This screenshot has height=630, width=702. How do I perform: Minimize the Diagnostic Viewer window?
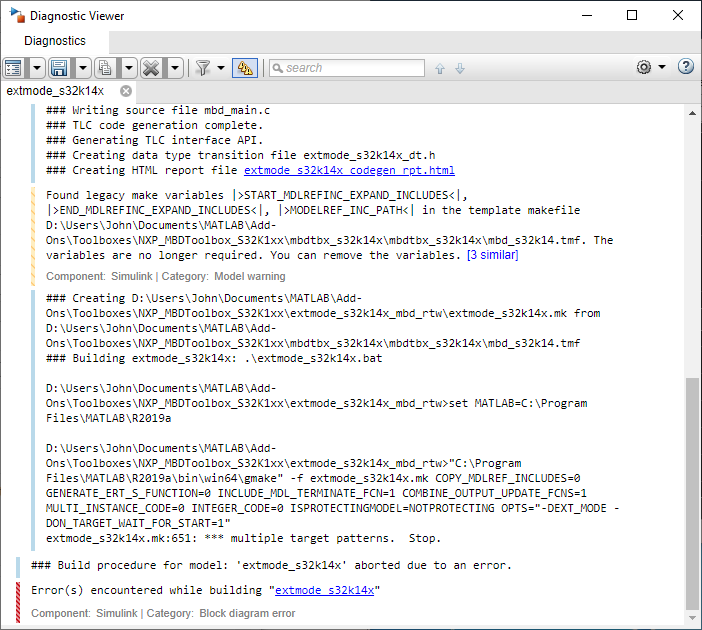click(587, 15)
